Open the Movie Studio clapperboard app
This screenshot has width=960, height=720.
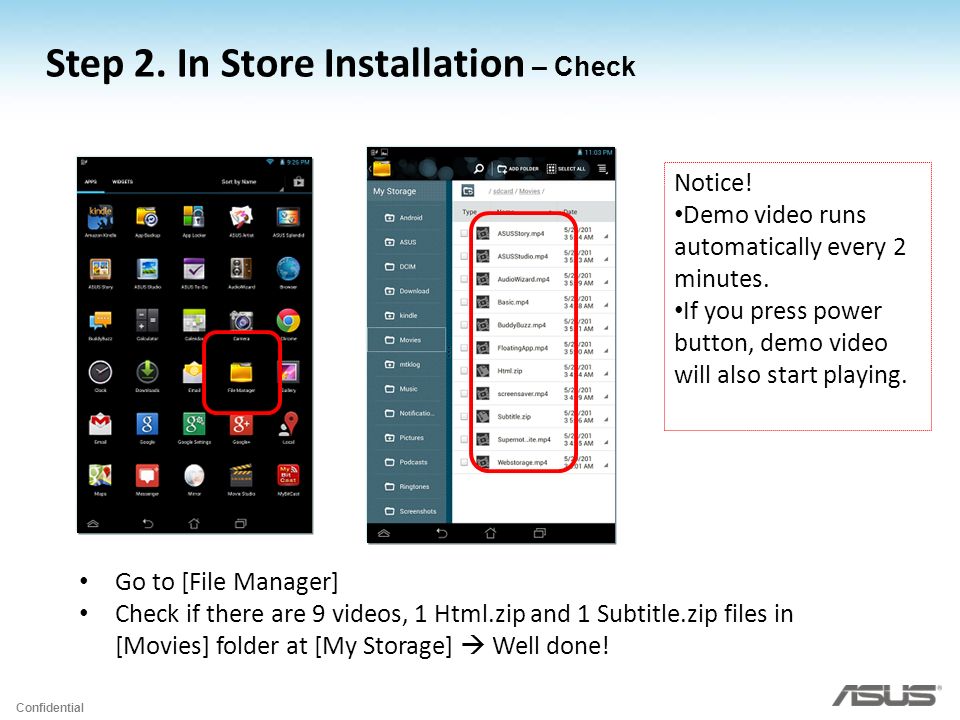[x=241, y=475]
